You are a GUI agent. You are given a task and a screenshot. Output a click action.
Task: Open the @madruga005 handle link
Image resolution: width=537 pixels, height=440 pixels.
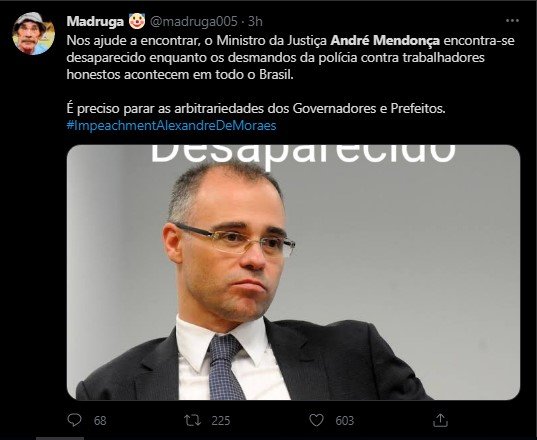[193, 22]
